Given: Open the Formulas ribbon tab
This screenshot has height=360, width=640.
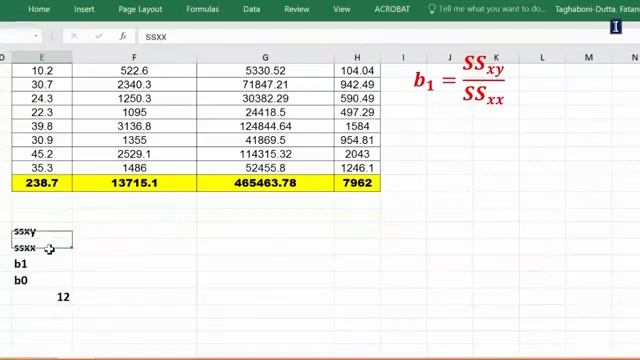Looking at the screenshot, I should click(x=202, y=9).
